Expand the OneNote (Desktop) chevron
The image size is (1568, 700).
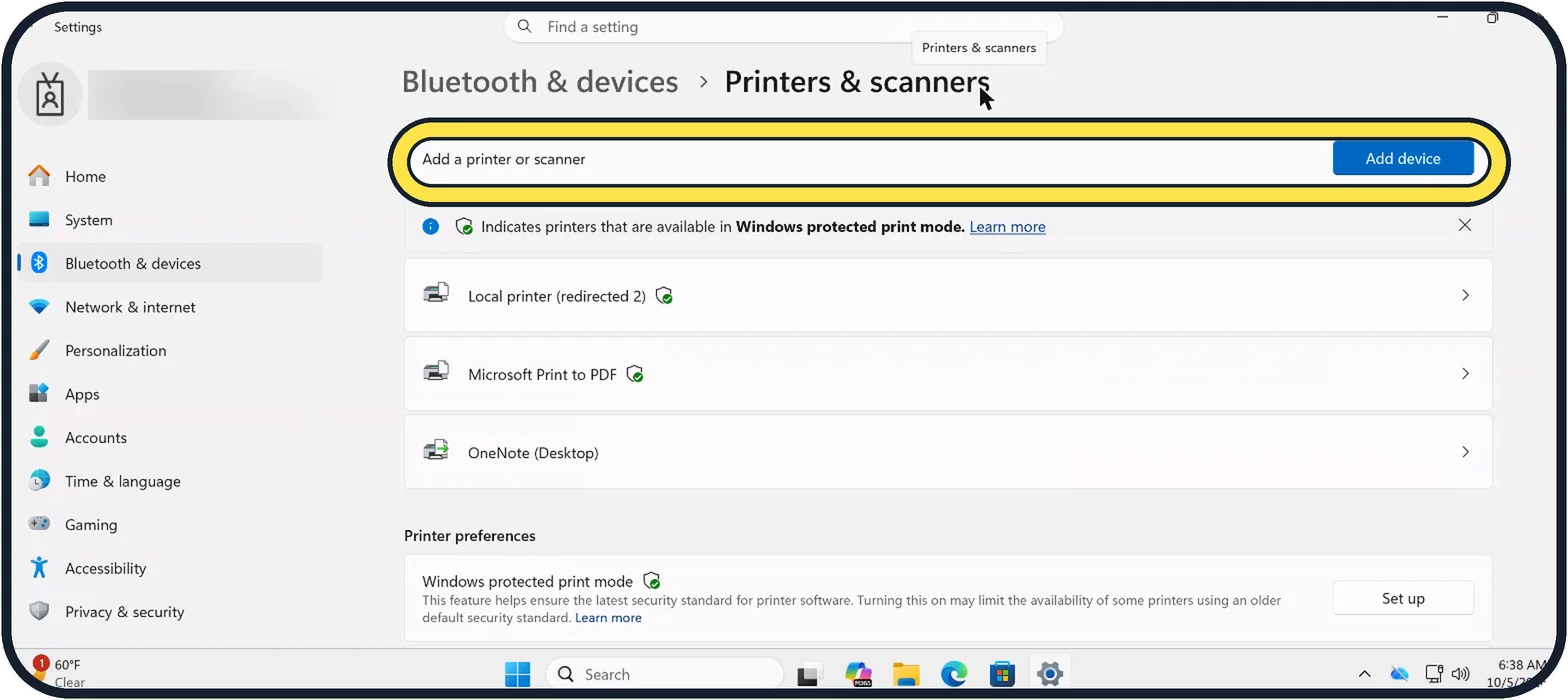point(1466,452)
